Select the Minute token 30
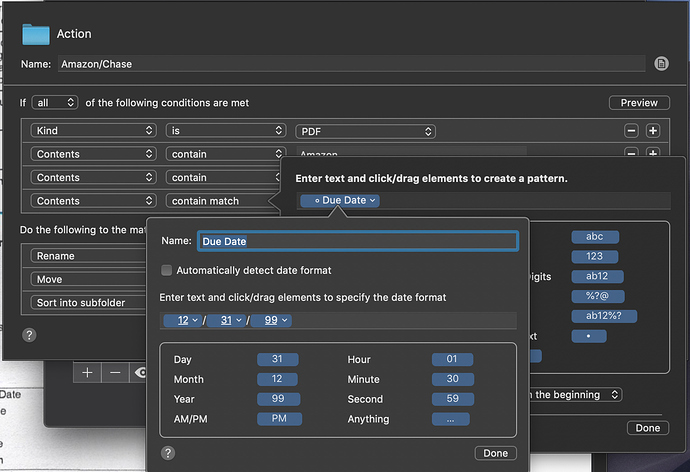The width and height of the screenshot is (690, 472). 453,379
